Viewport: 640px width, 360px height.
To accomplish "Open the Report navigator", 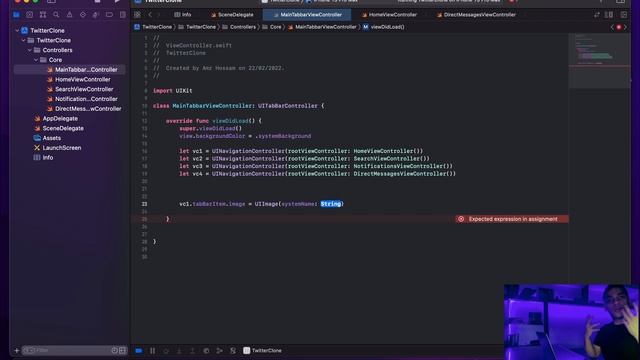I will pyautogui.click(x=122, y=15).
